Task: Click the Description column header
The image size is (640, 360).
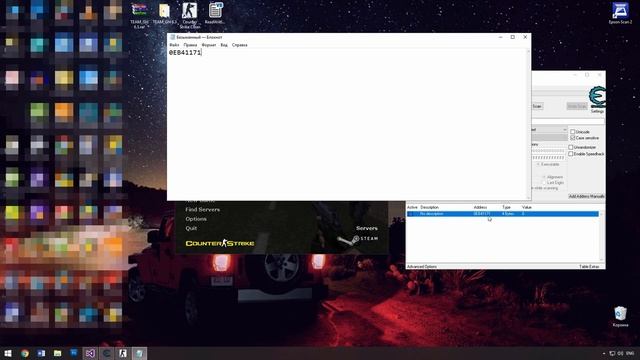Action: (x=429, y=207)
